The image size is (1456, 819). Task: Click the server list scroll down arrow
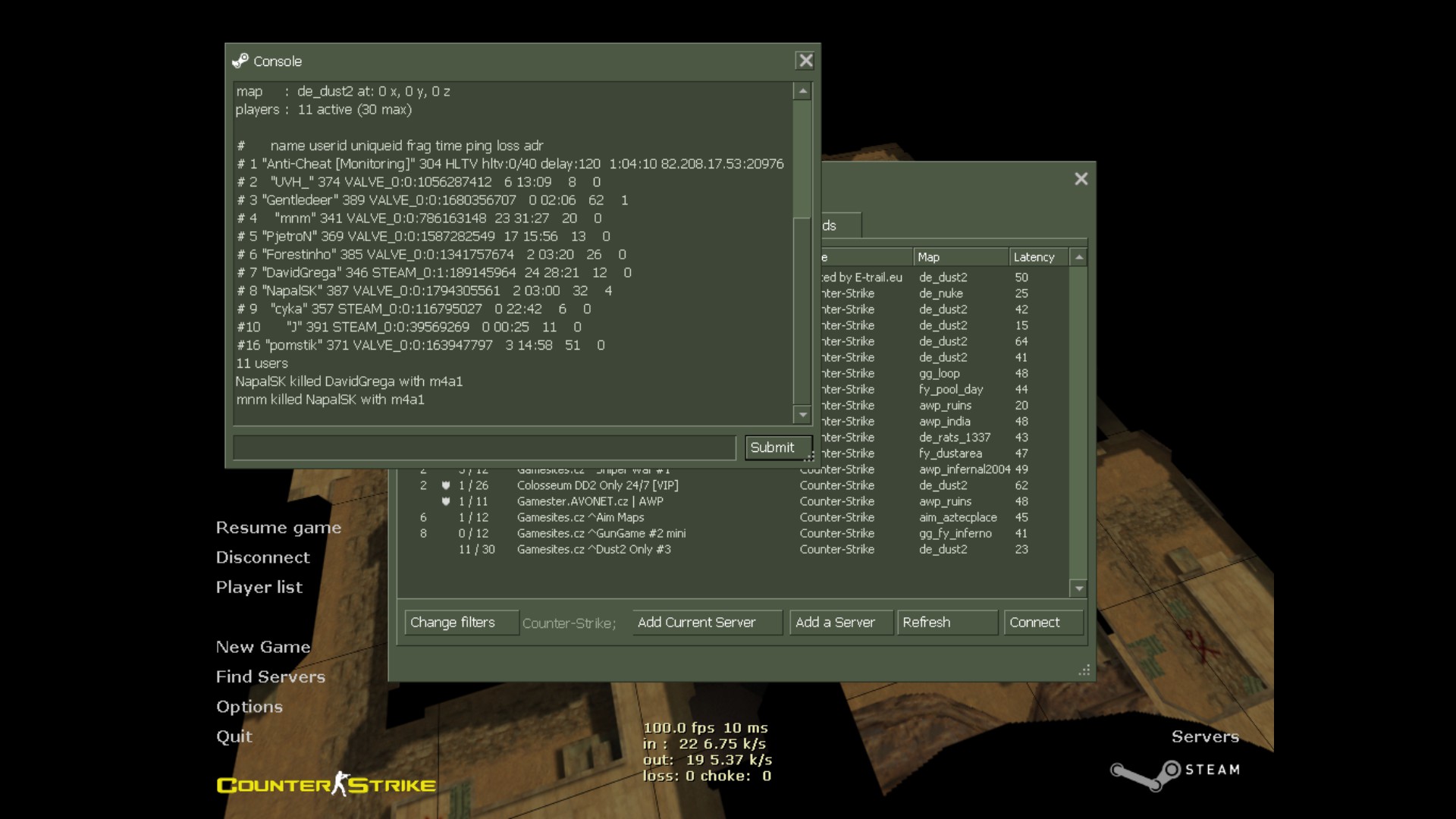pos(1078,588)
